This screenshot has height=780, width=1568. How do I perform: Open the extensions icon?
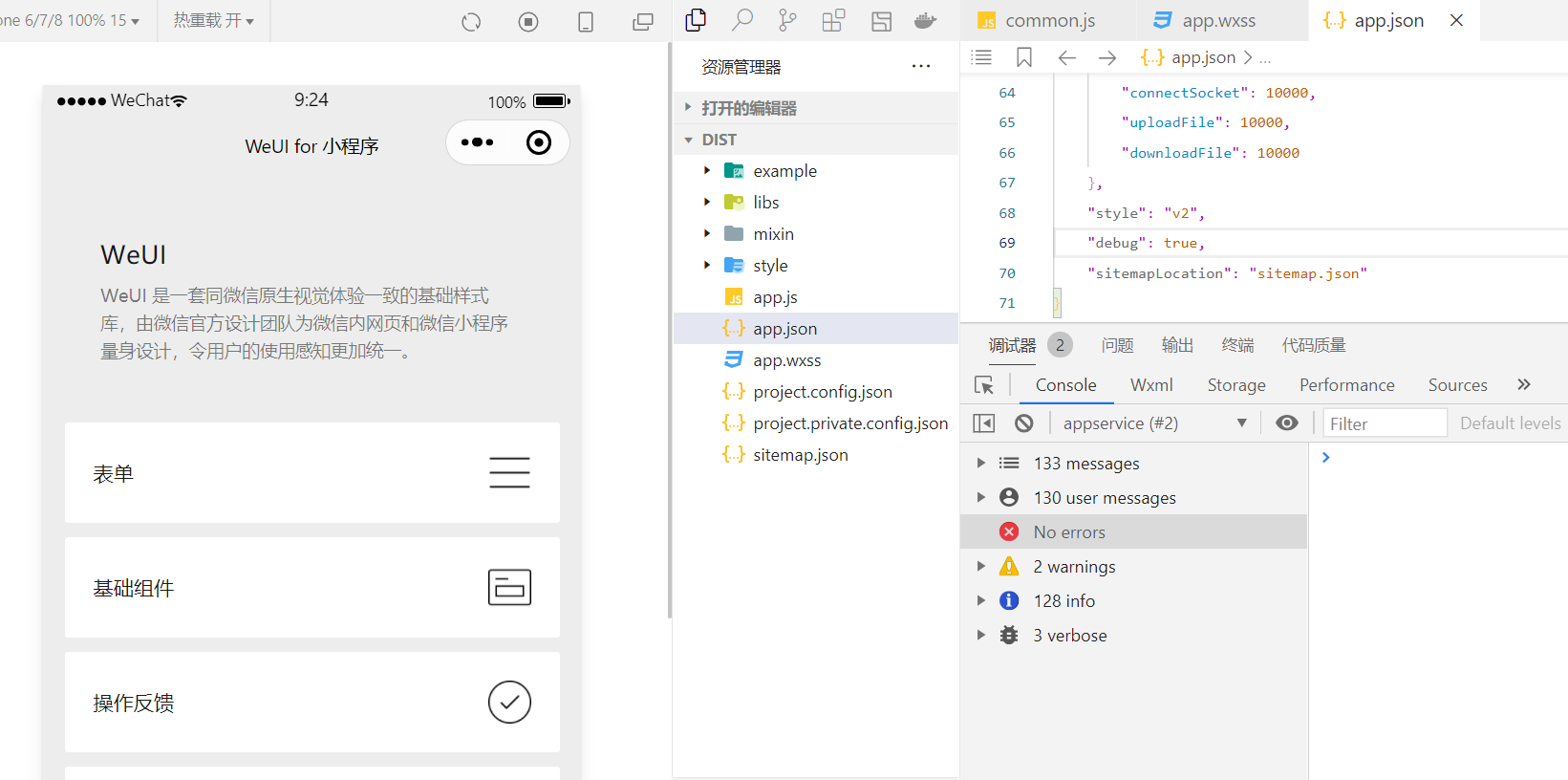click(833, 20)
